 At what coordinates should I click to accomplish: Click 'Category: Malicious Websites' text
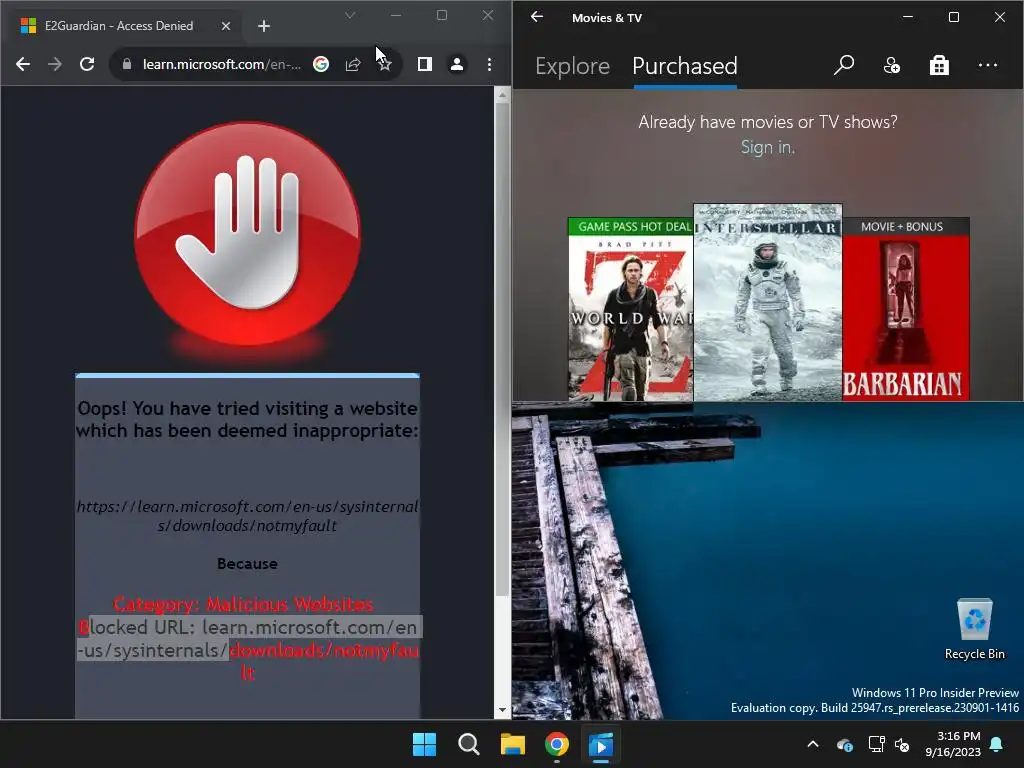[x=243, y=604]
